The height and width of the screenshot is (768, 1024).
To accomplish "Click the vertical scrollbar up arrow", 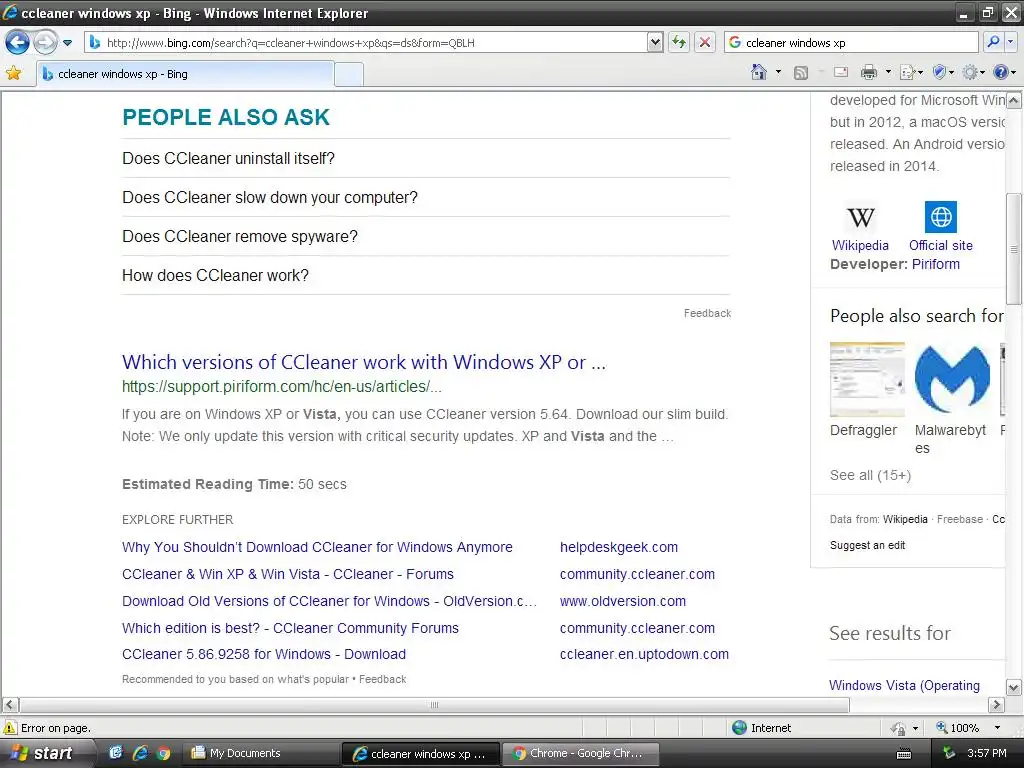I will 1014,101.
